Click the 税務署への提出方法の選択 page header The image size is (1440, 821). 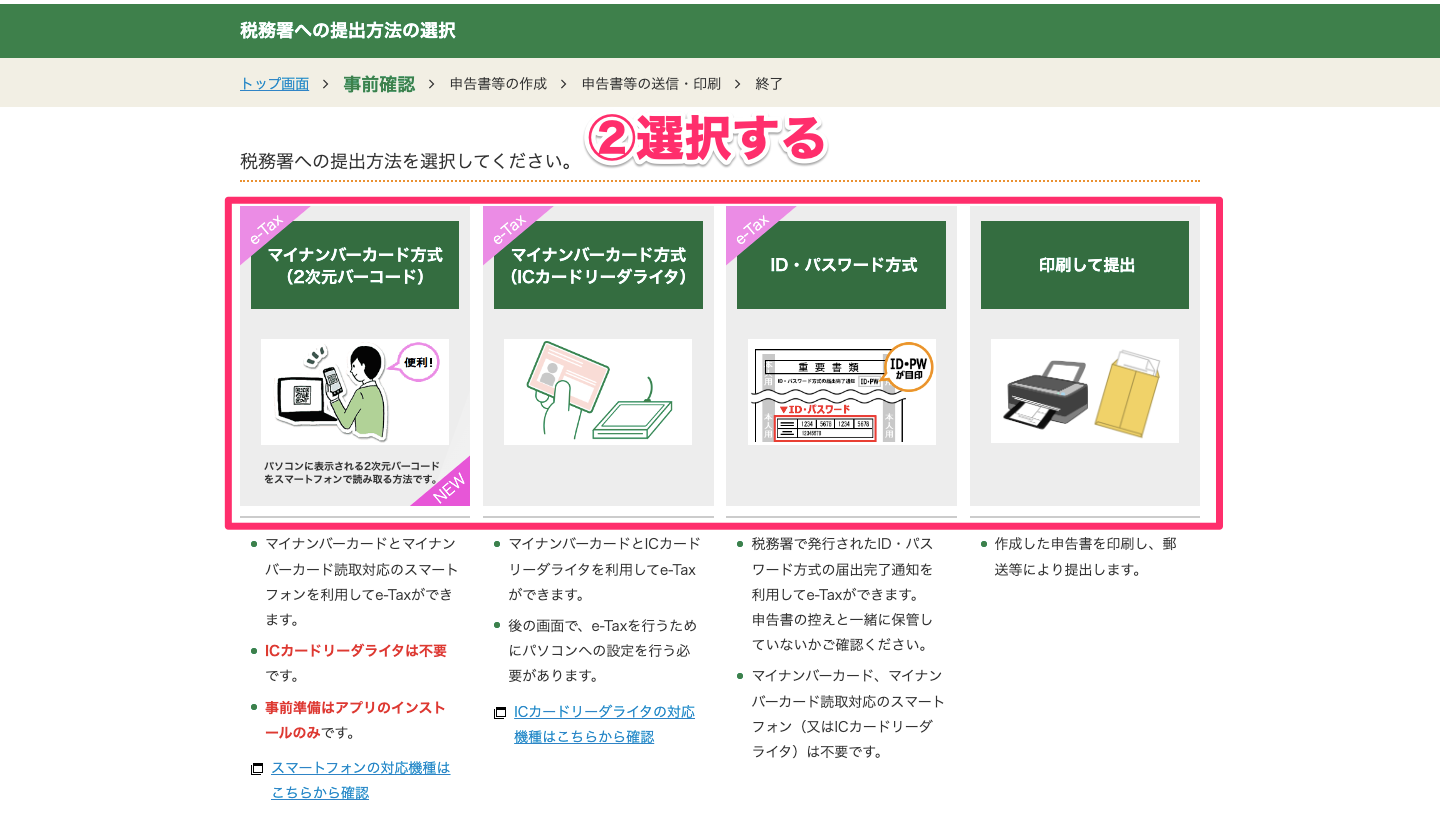348,31
